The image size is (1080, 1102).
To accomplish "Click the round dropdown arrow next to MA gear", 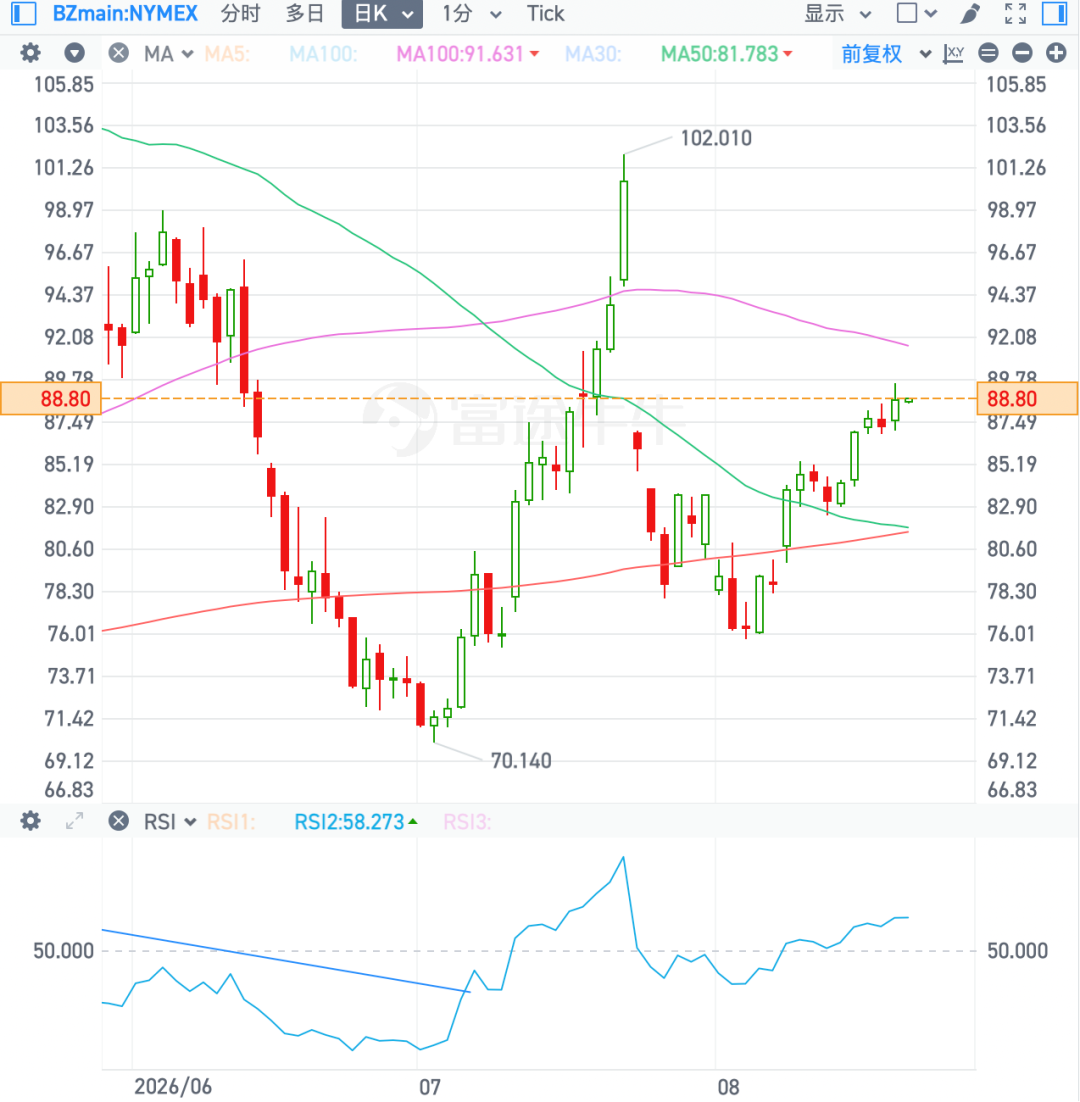I will click(x=74, y=53).
